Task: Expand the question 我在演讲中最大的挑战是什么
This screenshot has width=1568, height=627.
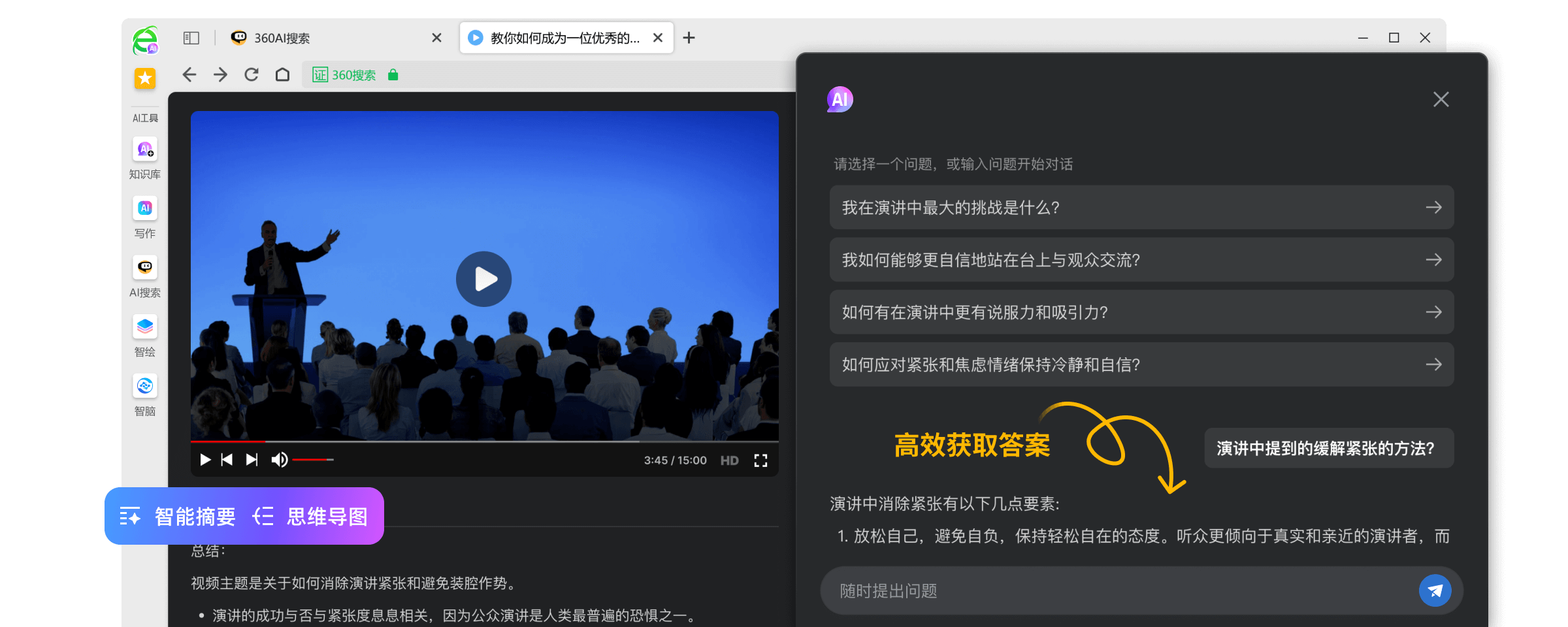Action: click(x=1434, y=207)
